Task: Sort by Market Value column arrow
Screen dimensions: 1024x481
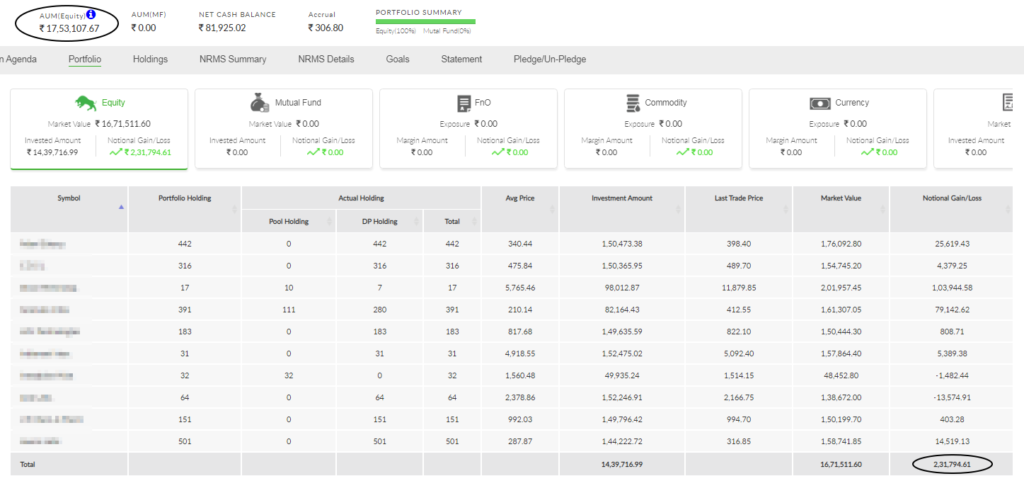Action: click(883, 209)
